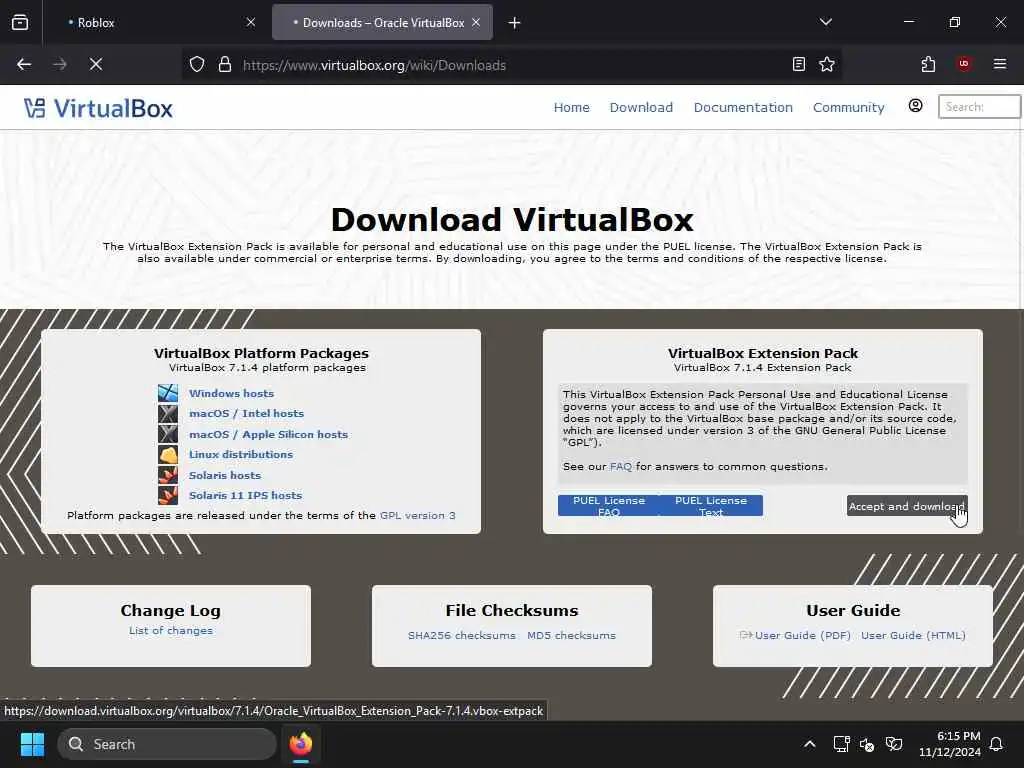Click the Accept and download button
The width and height of the screenshot is (1024, 768).
coord(907,506)
